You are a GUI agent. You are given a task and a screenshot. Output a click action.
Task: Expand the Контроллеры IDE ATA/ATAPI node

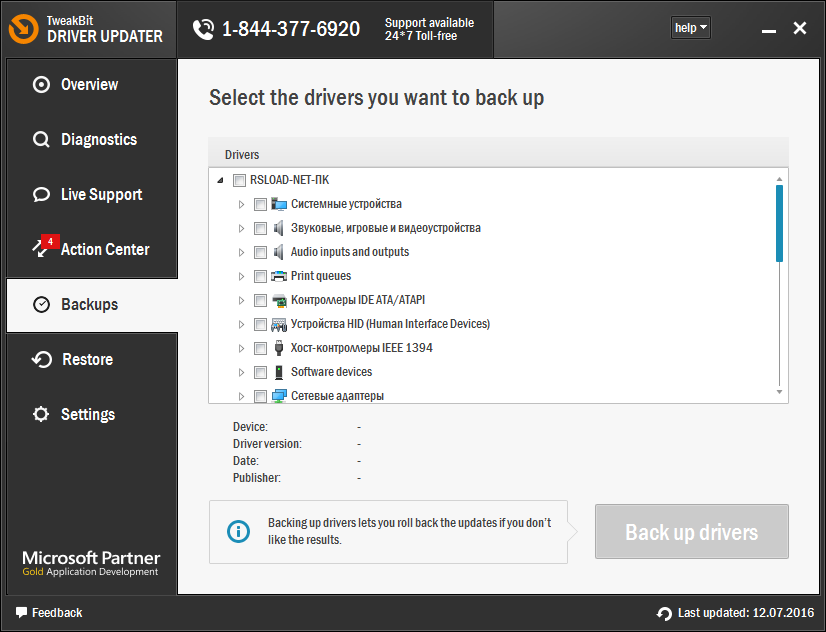point(241,300)
